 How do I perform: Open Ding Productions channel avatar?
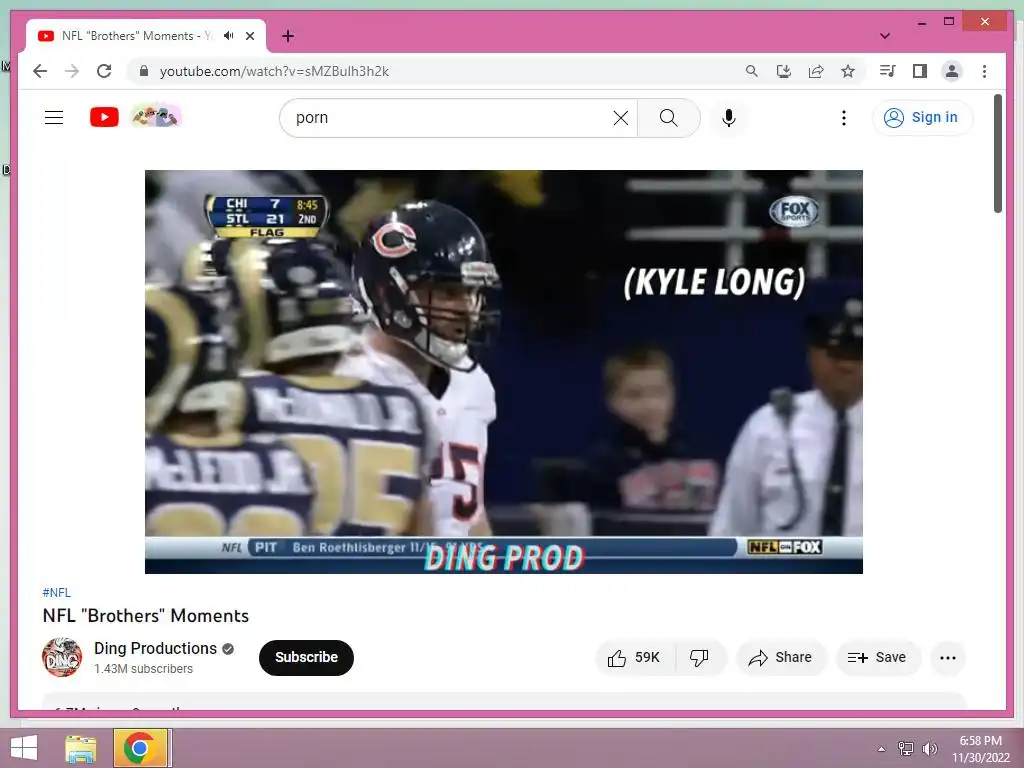click(62, 657)
